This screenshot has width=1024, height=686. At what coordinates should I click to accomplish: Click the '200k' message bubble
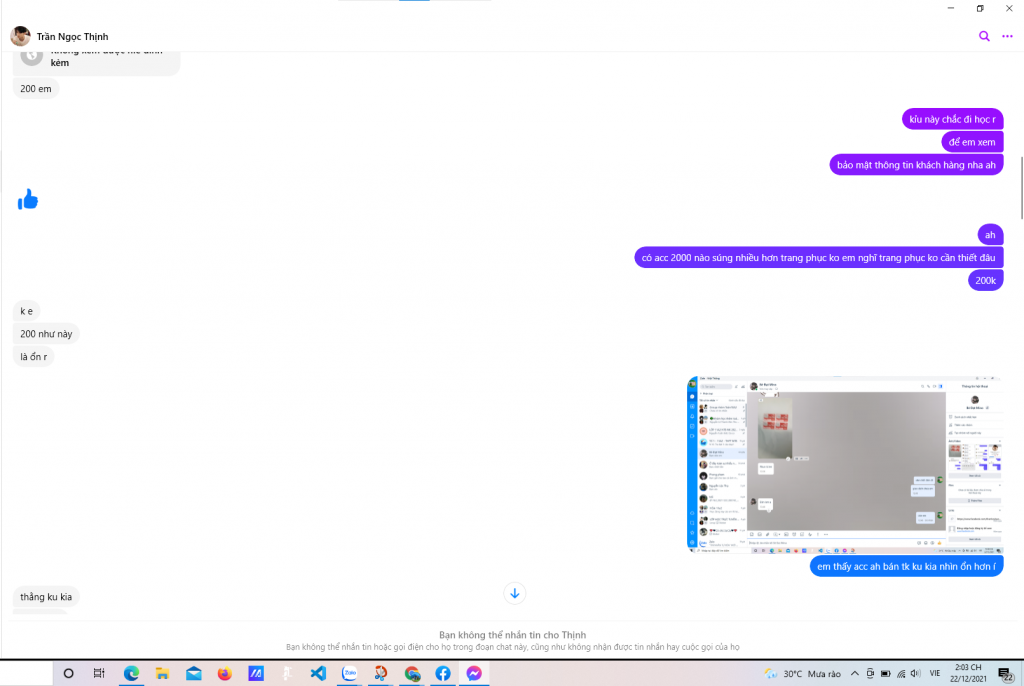985,280
